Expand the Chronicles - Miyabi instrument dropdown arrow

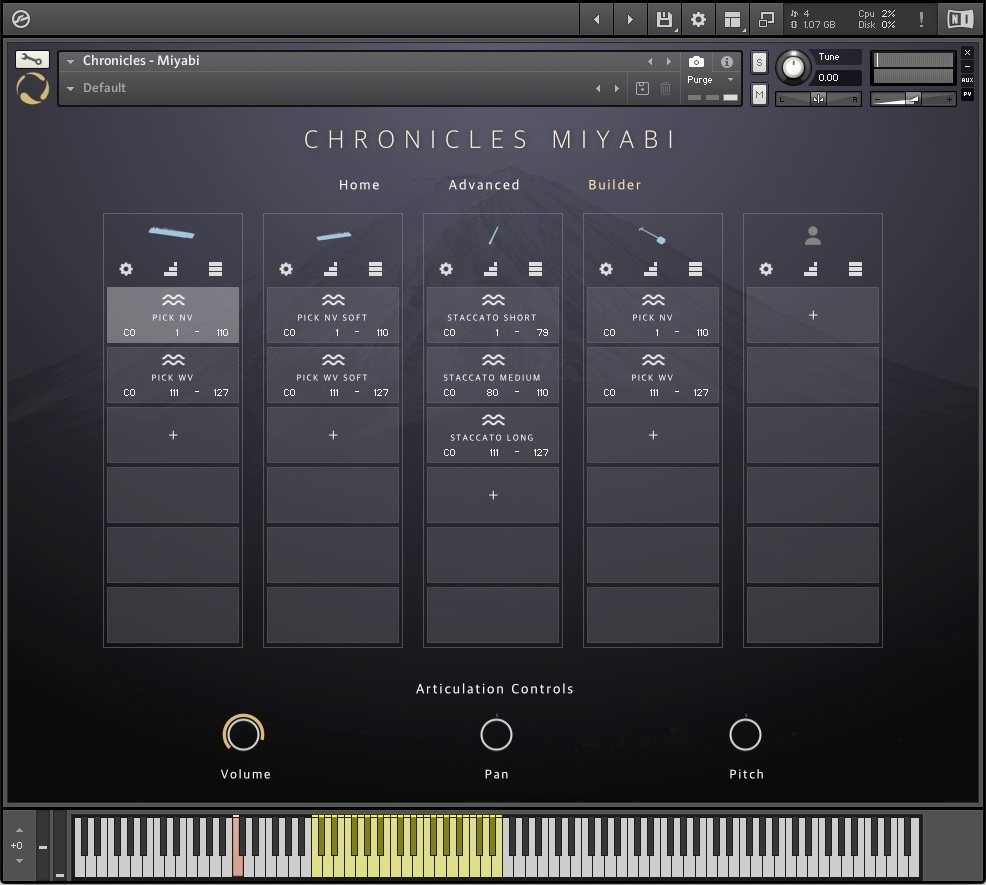[x=70, y=61]
